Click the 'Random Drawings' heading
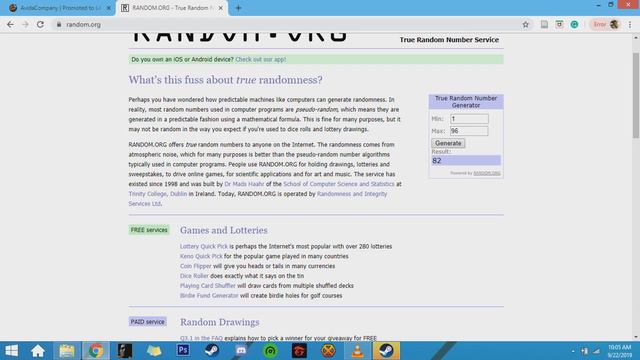The width and height of the screenshot is (640, 360). 220,322
